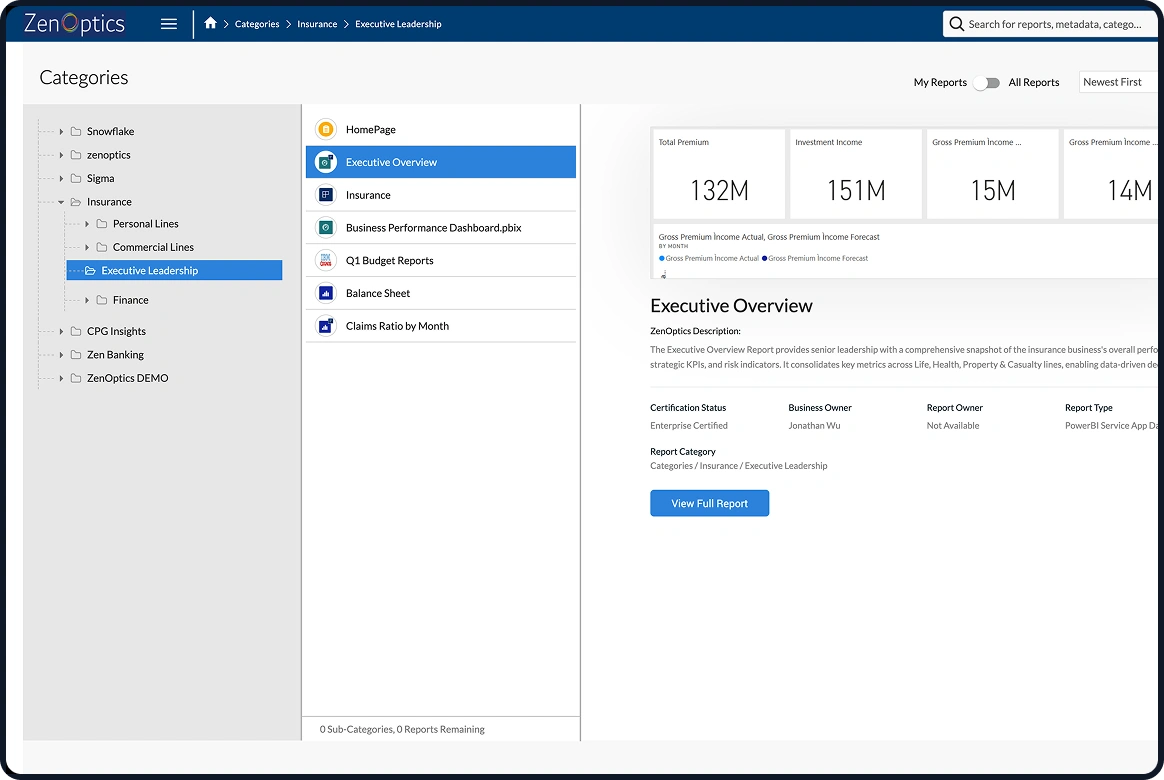Click the Q1 Budget Reports icon

pos(325,261)
